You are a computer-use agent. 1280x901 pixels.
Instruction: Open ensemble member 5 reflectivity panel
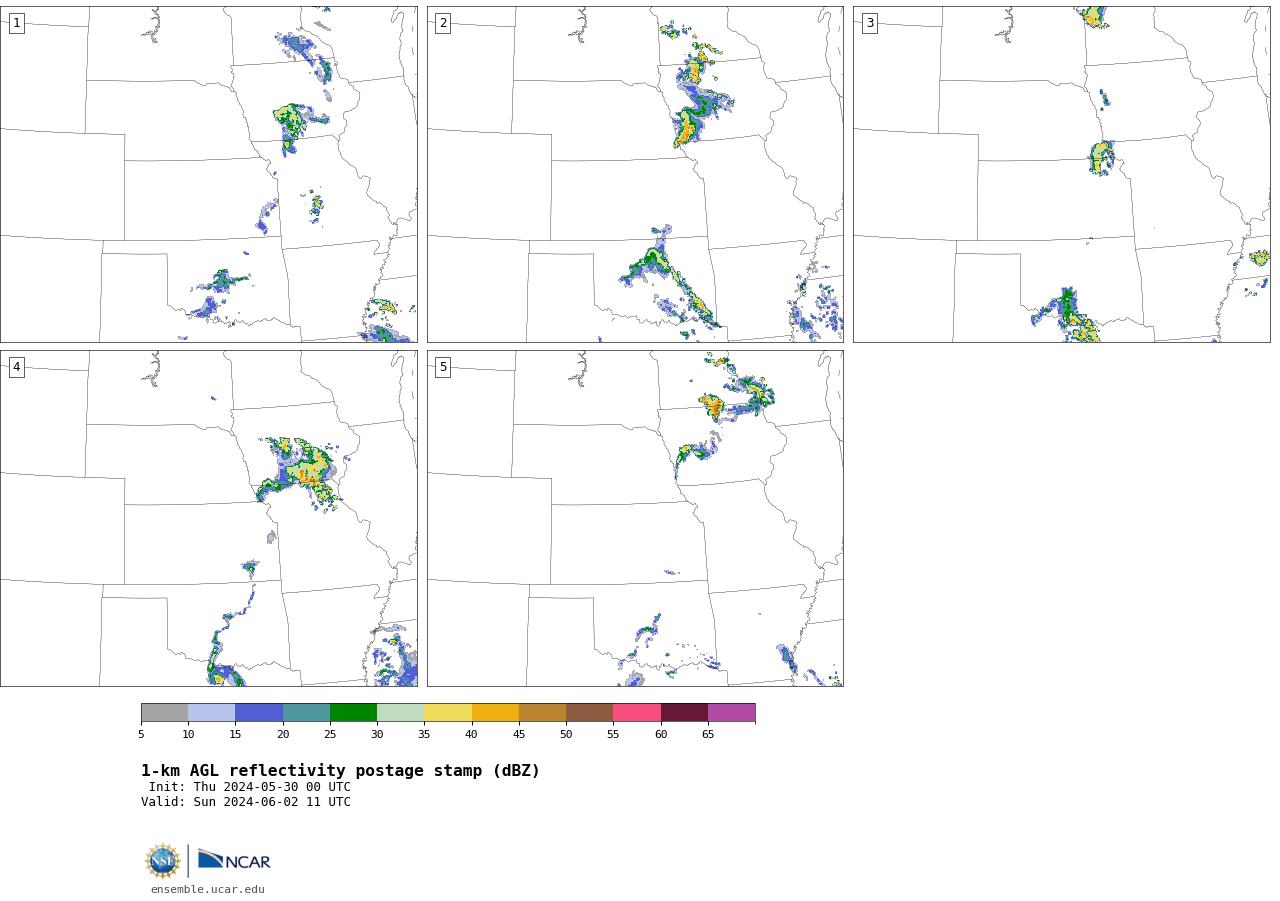pyautogui.click(x=635, y=518)
